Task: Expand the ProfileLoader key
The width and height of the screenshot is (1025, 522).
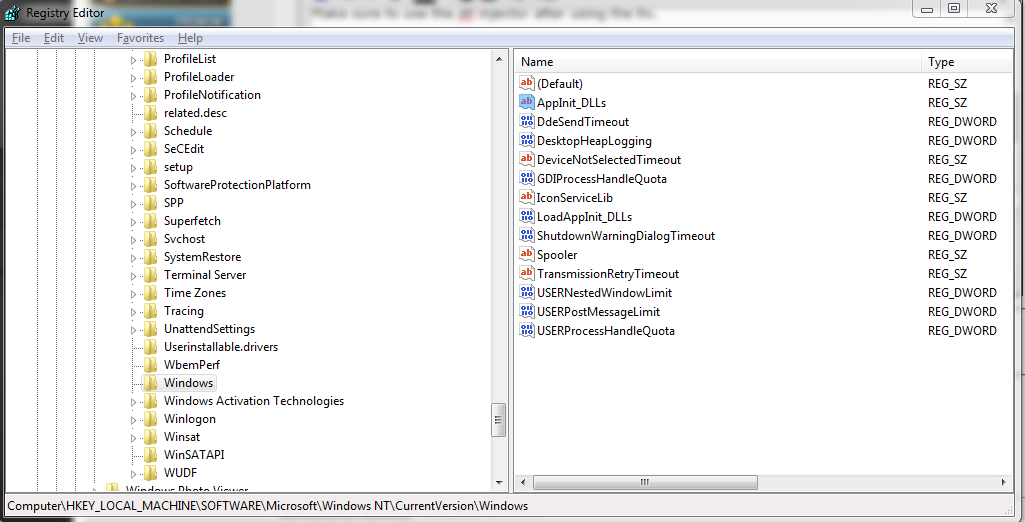Action: 133,78
